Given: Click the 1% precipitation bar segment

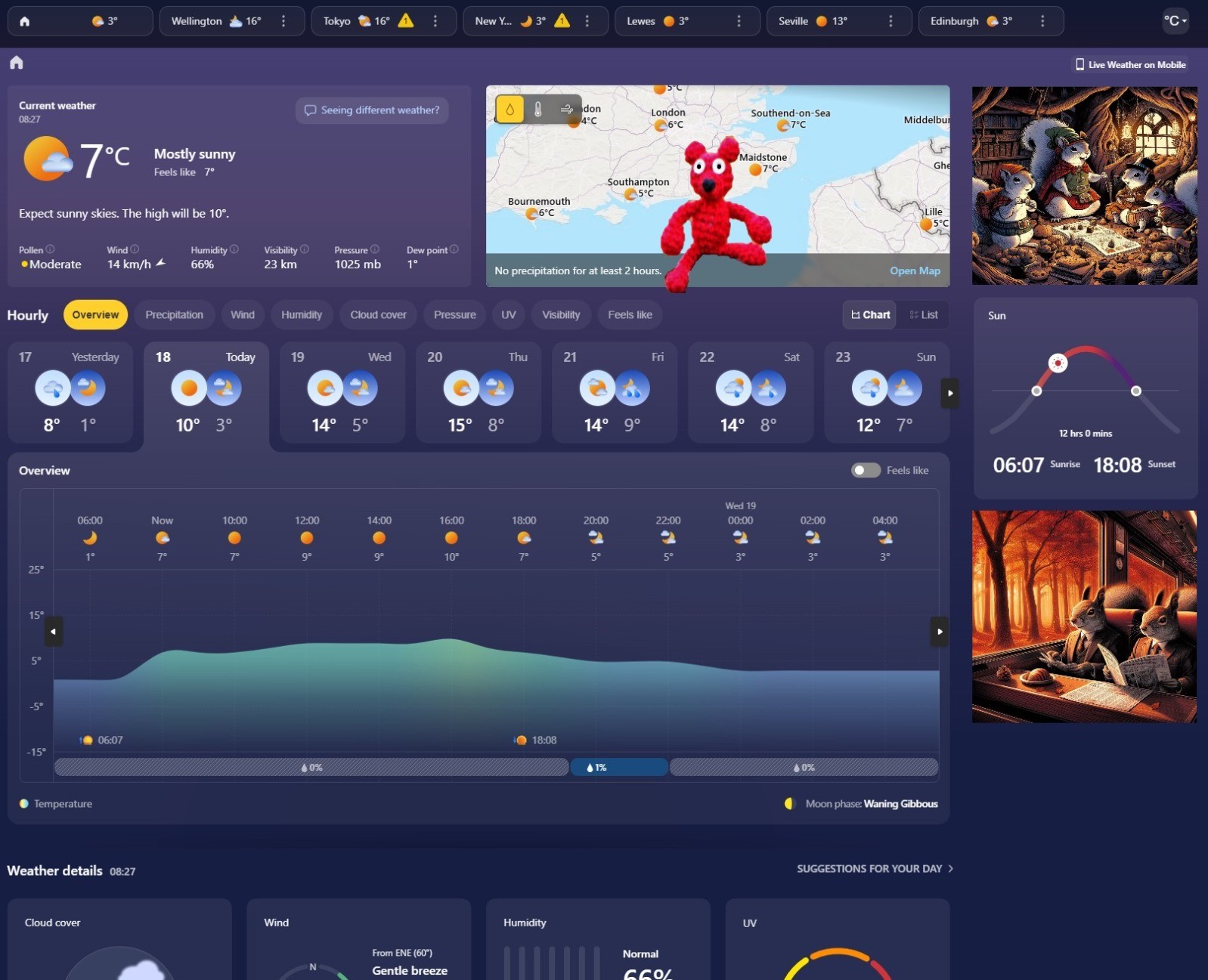Looking at the screenshot, I should tap(619, 768).
